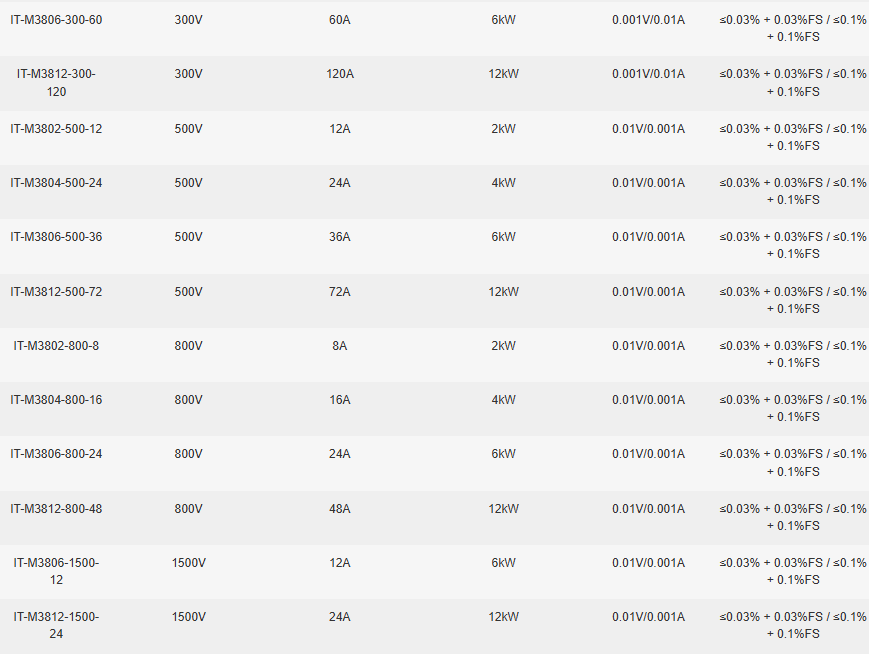Viewport: 869px width, 654px height.
Task: Click the IT-M3812-800-48 model cell
Action: coord(56,509)
